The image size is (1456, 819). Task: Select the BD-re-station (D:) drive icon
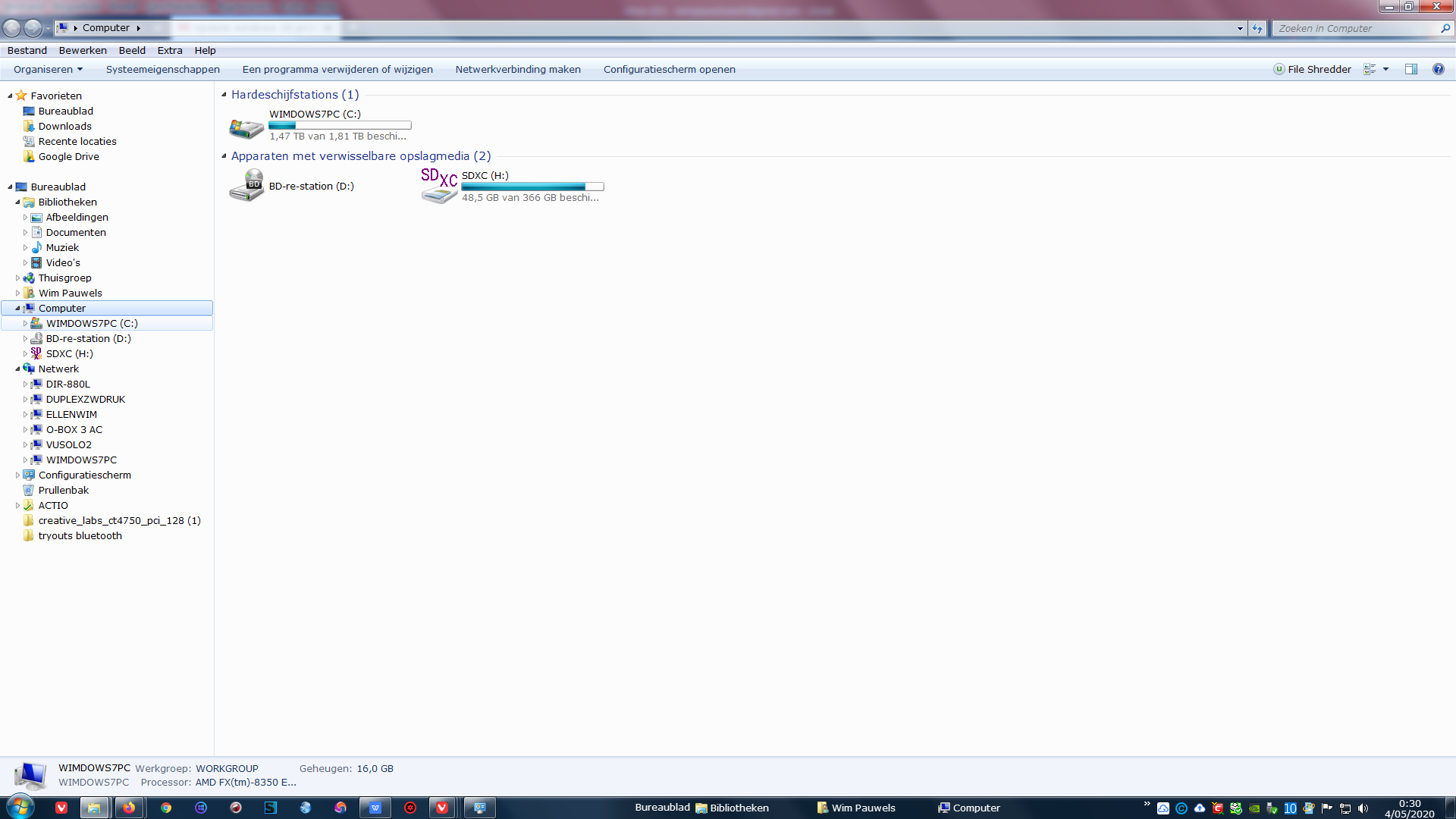pos(246,186)
